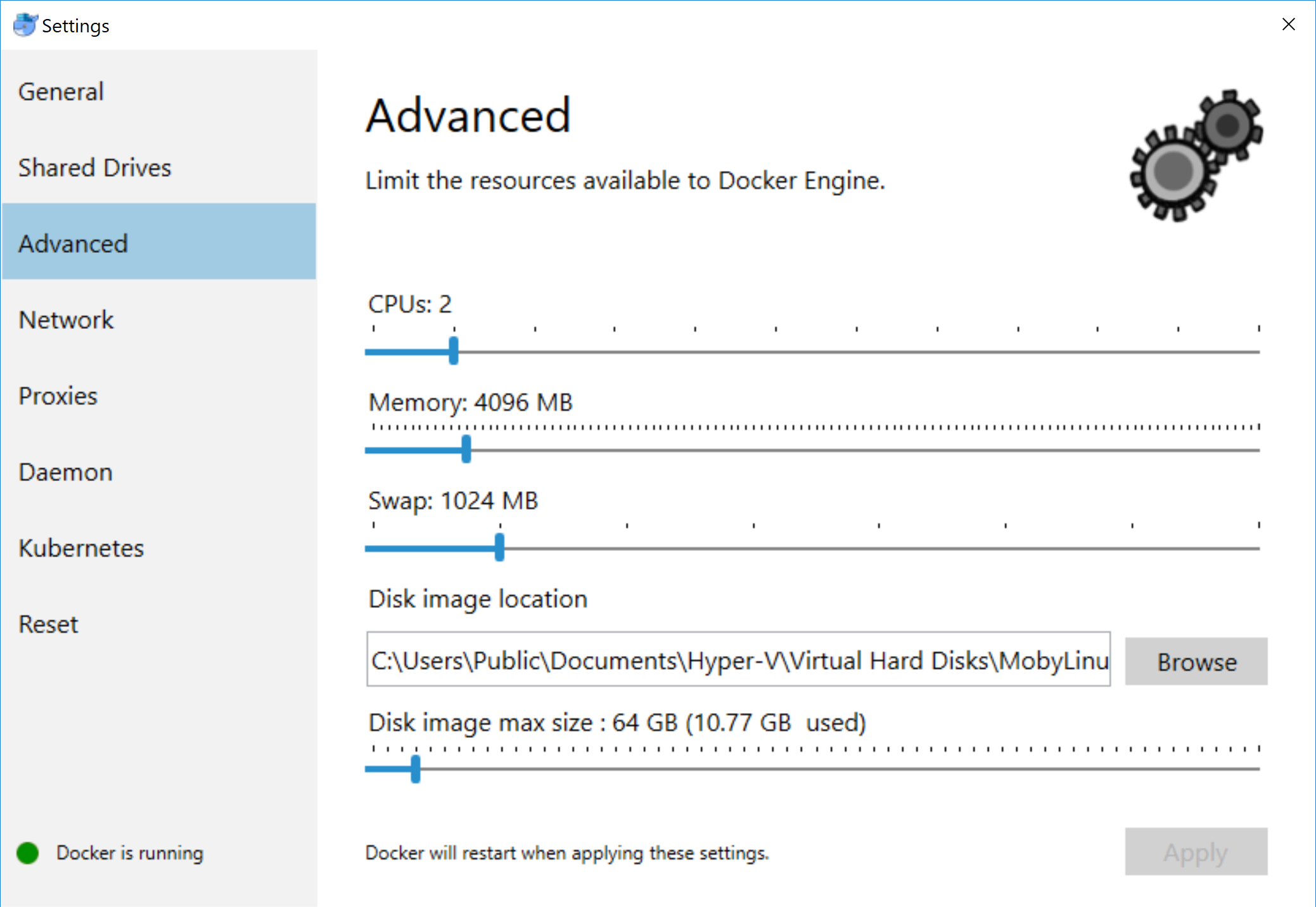Viewport: 1316px width, 907px height.
Task: Close the Settings window
Action: [x=1288, y=25]
